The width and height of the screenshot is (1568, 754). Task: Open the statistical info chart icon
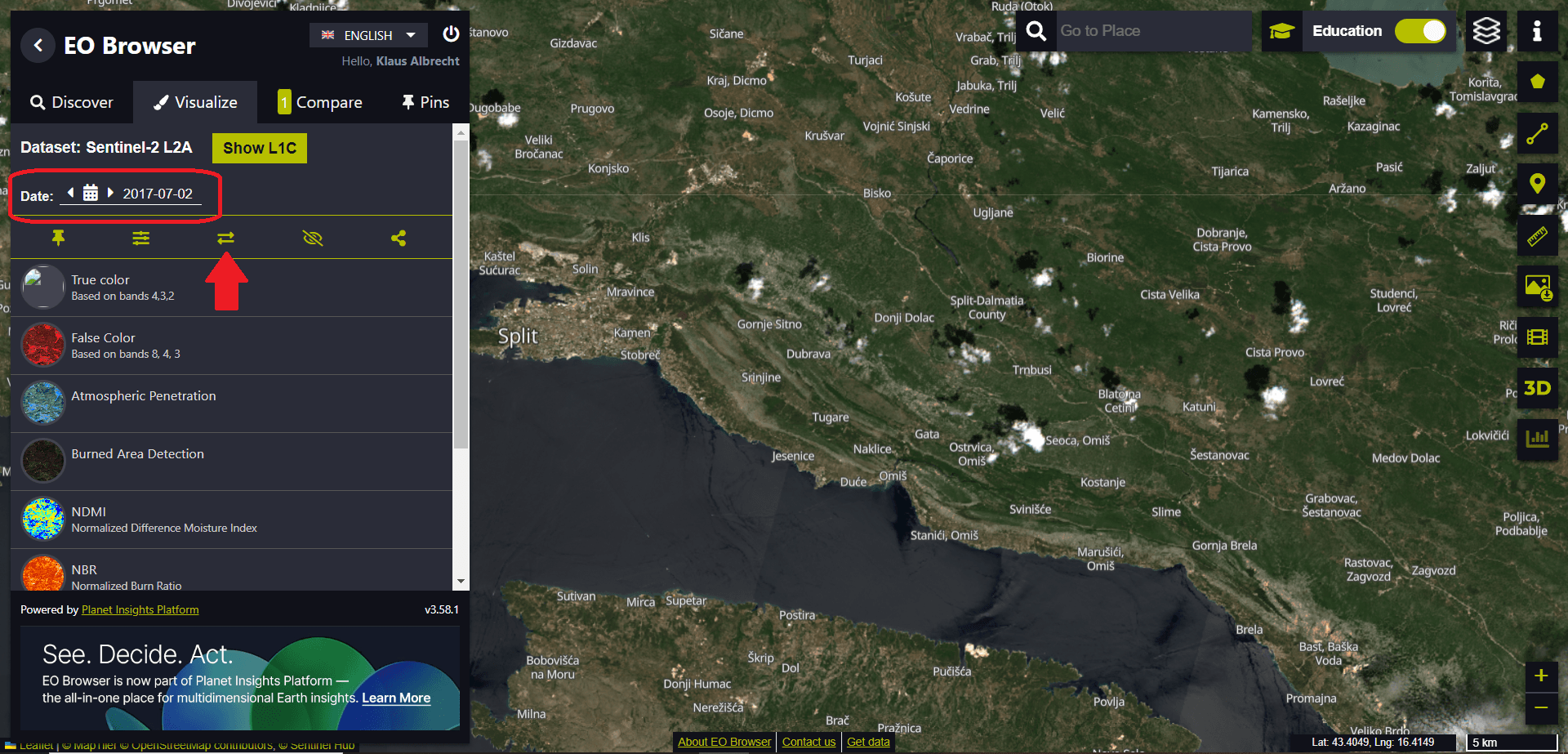(1537, 439)
